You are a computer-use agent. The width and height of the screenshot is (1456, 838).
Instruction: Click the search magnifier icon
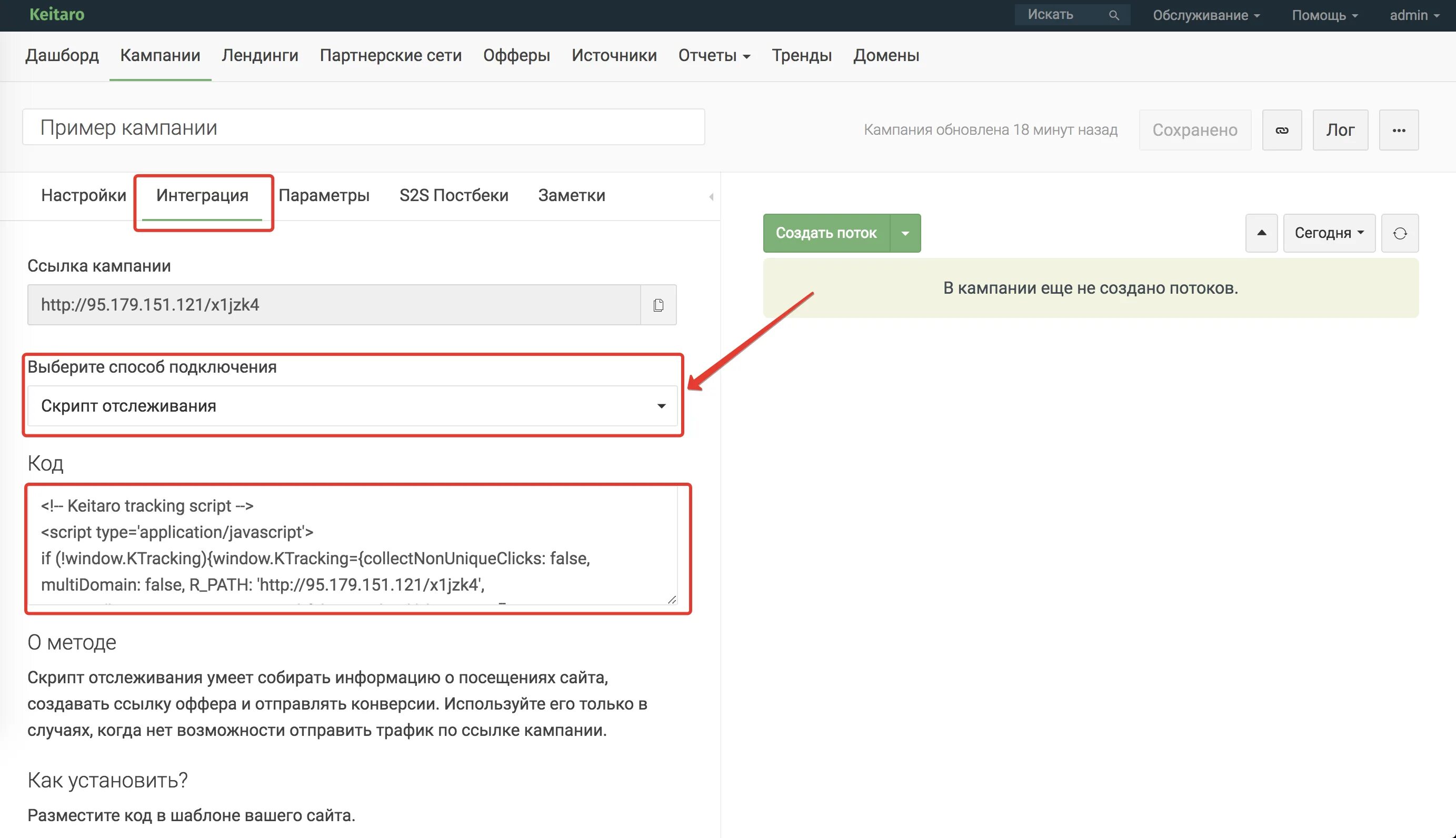point(1113,15)
